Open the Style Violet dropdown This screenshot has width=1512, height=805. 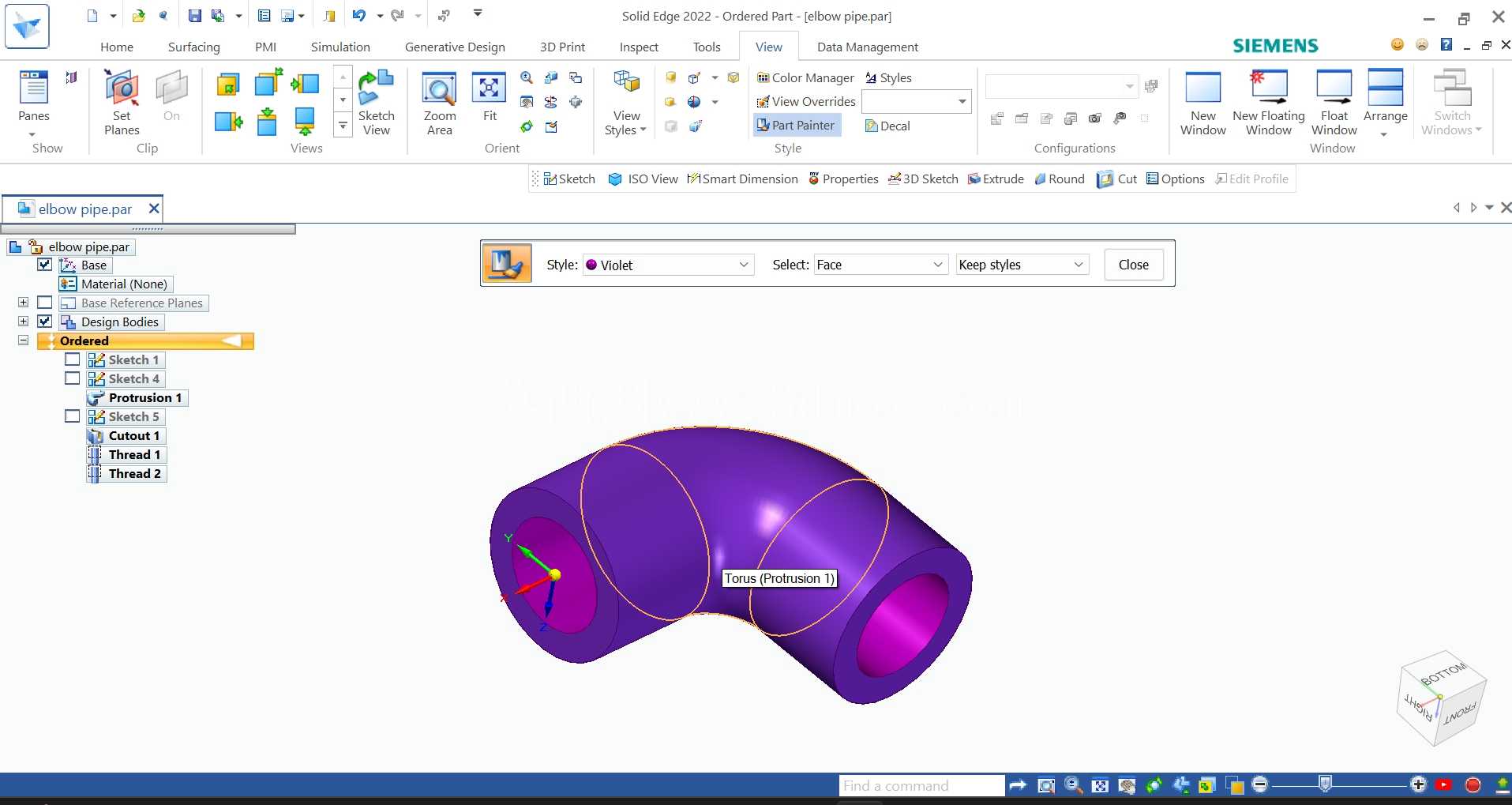pyautogui.click(x=668, y=265)
